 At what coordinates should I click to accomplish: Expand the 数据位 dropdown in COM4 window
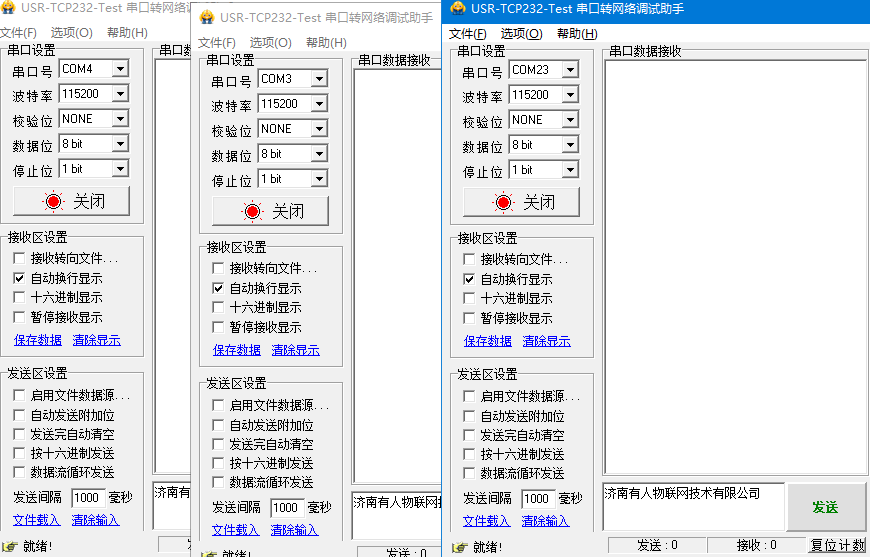pos(120,144)
